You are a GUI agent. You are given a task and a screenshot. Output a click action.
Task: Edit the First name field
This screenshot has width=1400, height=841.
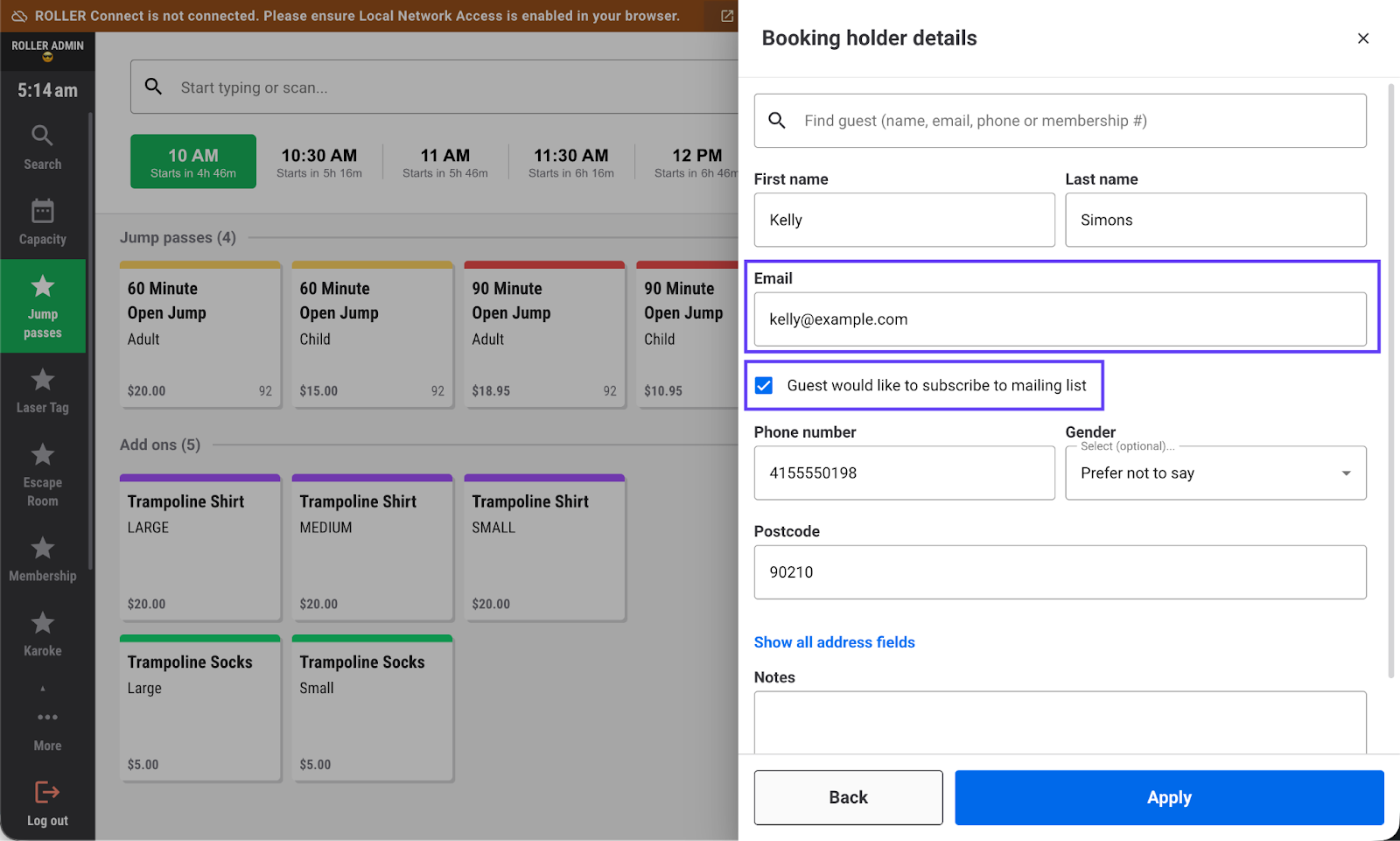click(x=905, y=220)
